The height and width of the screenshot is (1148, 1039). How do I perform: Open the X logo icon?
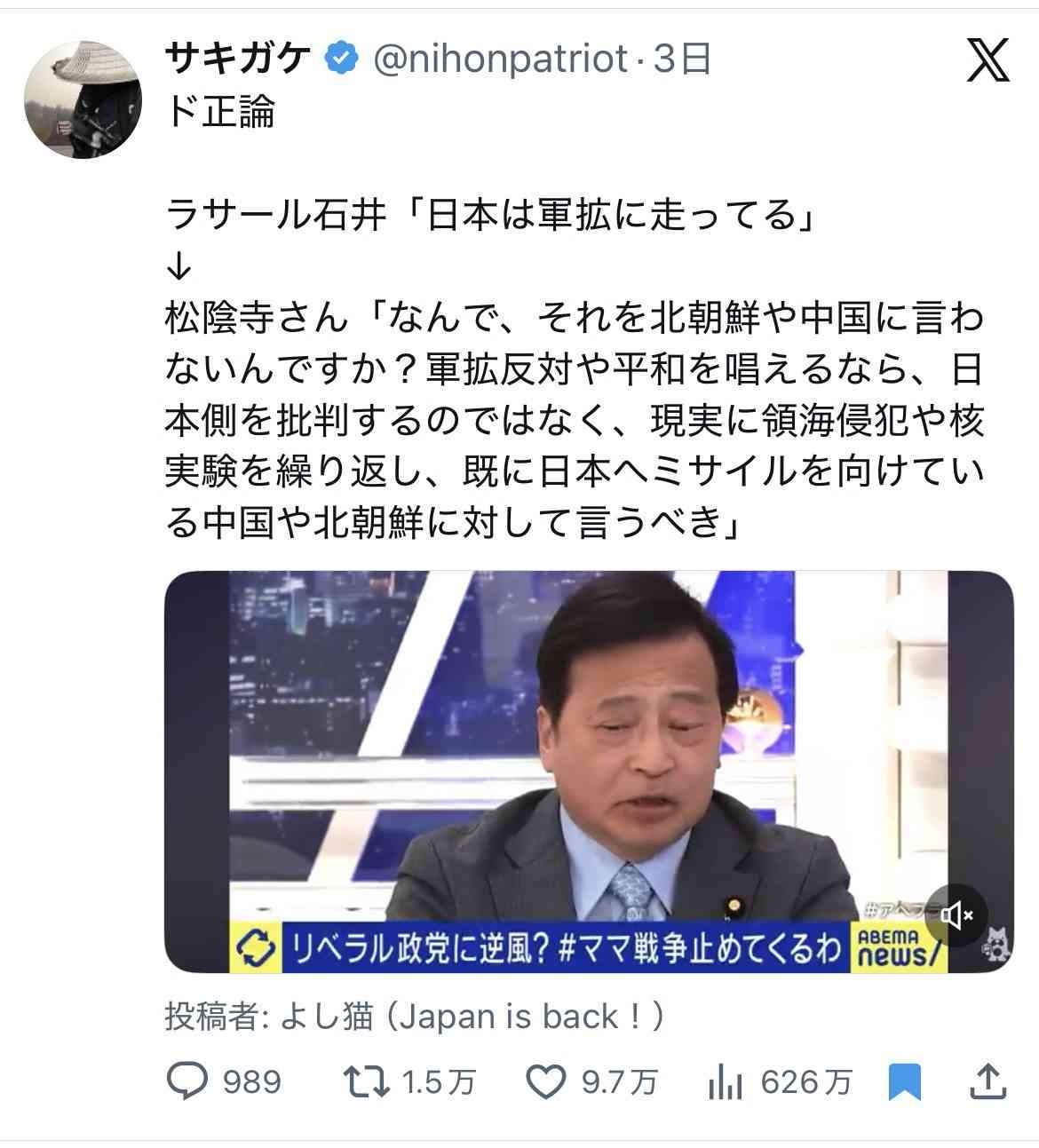(987, 59)
